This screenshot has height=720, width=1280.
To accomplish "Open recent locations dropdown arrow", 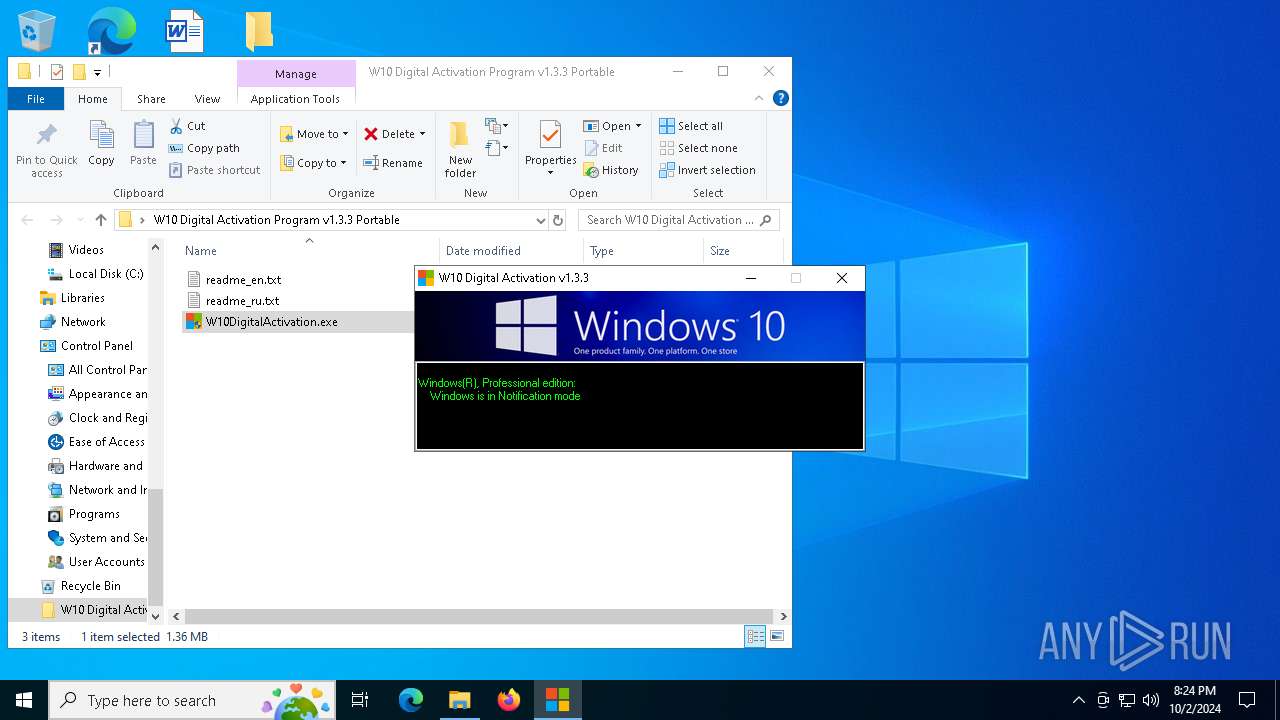I will tap(79, 220).
